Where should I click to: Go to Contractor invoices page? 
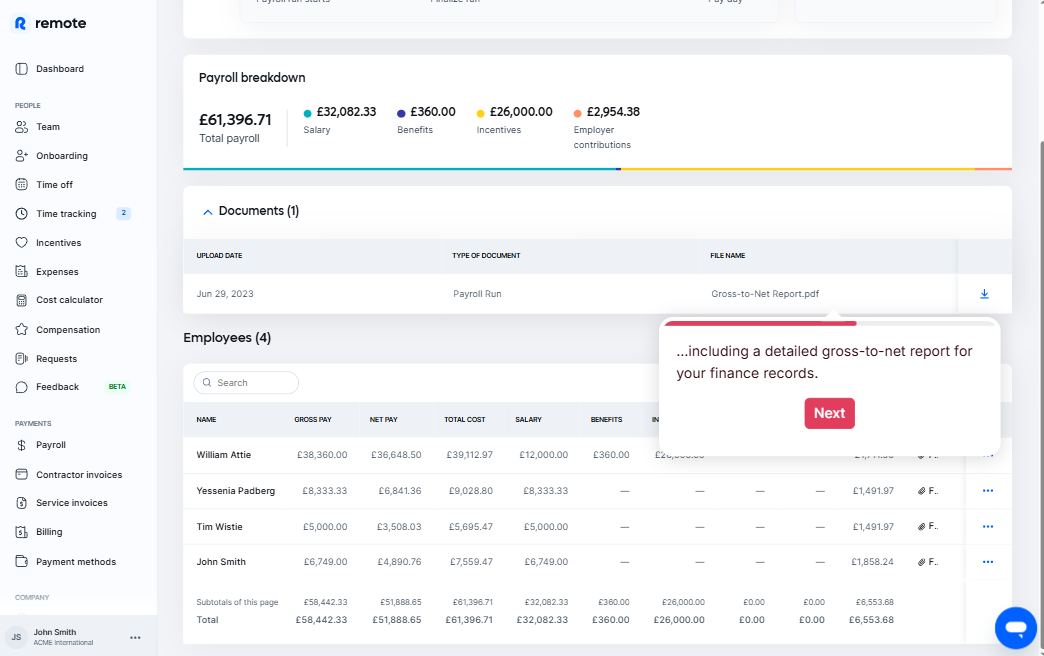tap(78, 475)
